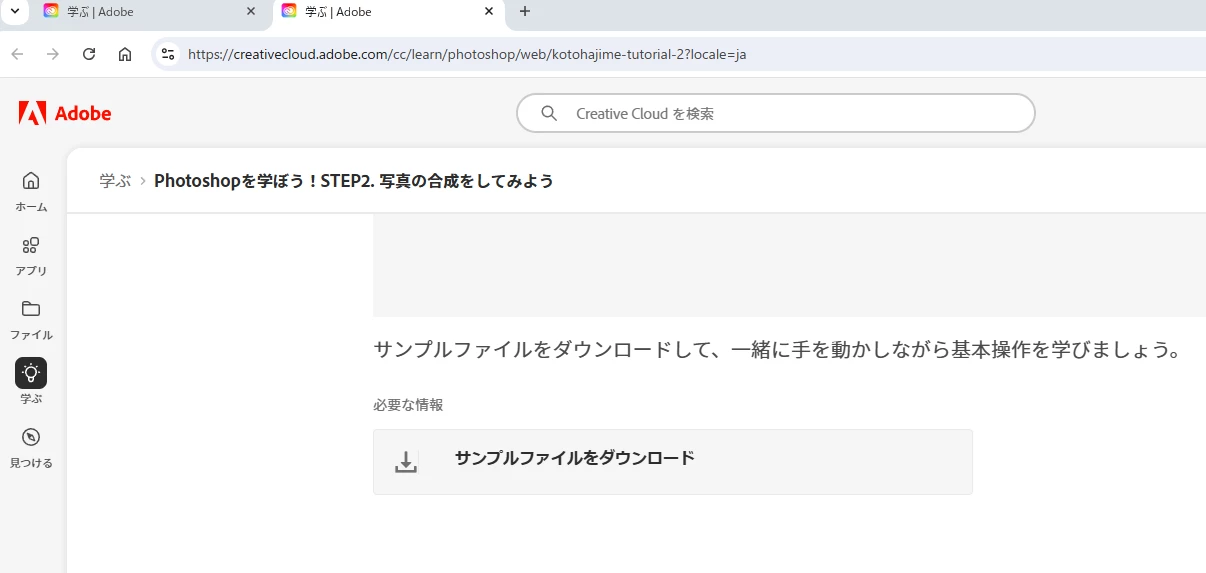Screen dimensions: 1206x573
Task: Expand the tab search dropdown arrow
Action: tap(14, 12)
